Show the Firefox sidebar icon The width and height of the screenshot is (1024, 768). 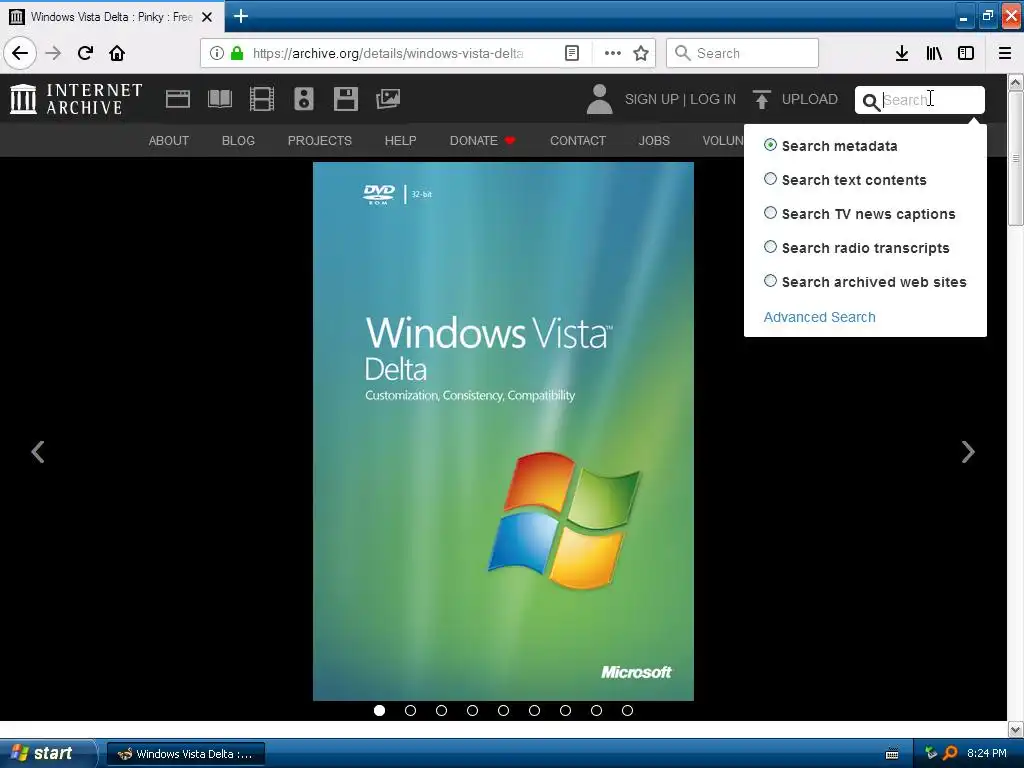pyautogui.click(x=966, y=53)
